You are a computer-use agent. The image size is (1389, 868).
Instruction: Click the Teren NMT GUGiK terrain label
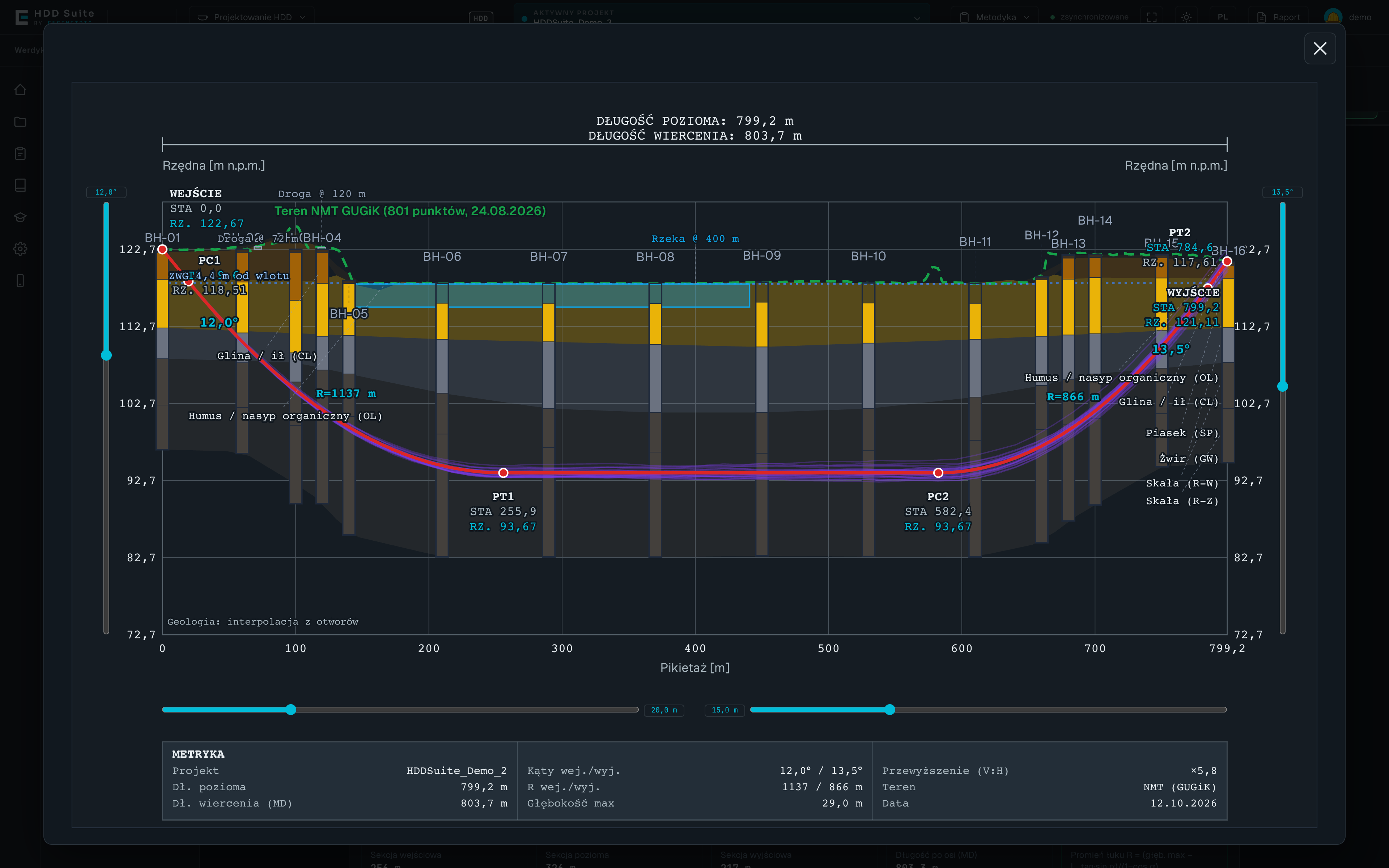pyautogui.click(x=410, y=211)
